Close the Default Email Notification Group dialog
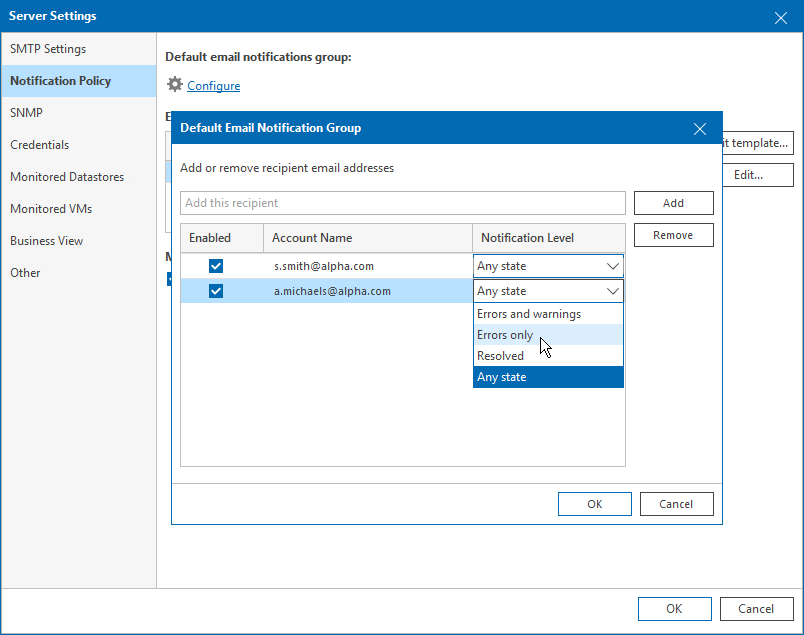This screenshot has height=635, width=804. (700, 128)
